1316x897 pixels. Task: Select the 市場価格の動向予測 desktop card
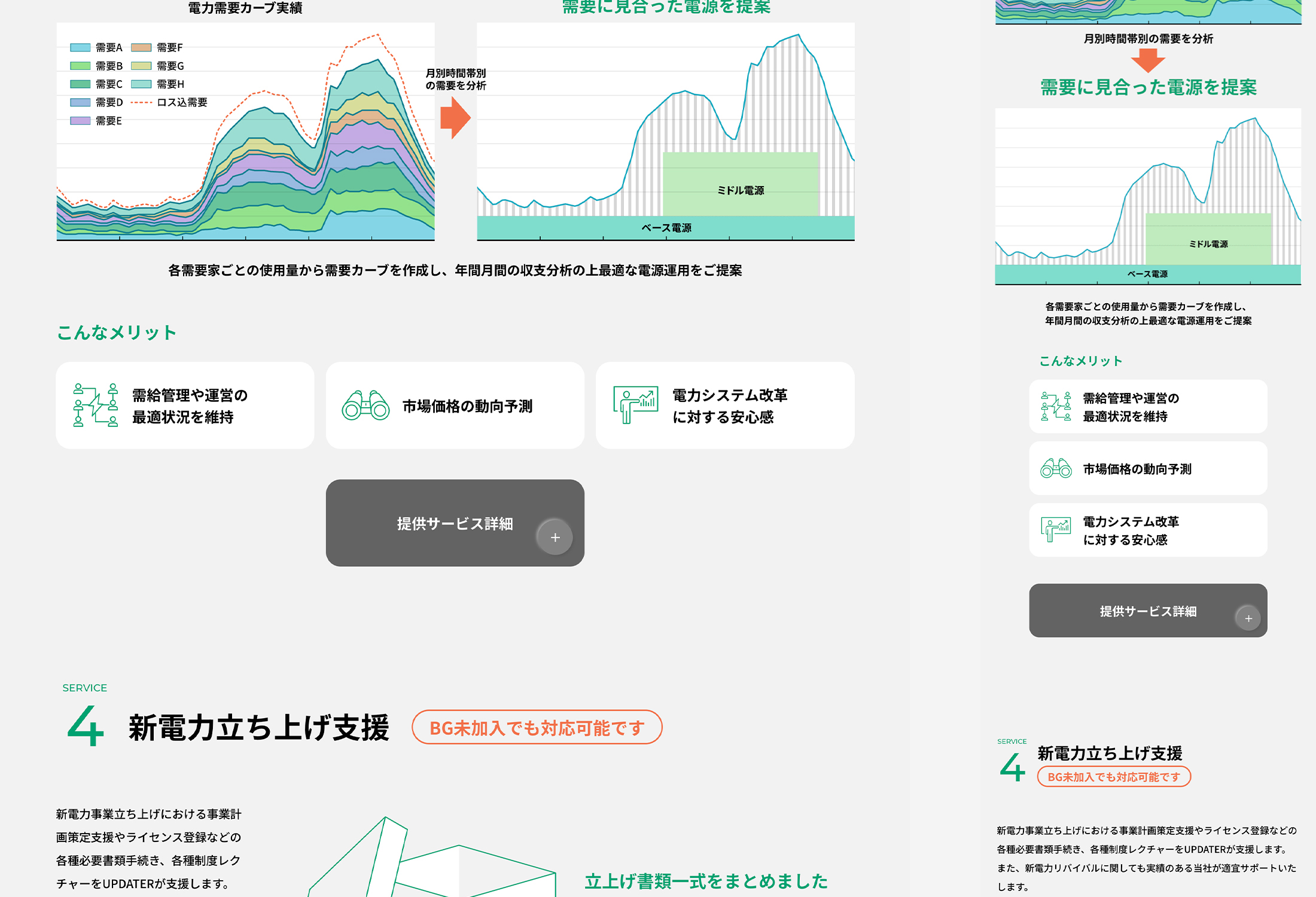coord(455,405)
